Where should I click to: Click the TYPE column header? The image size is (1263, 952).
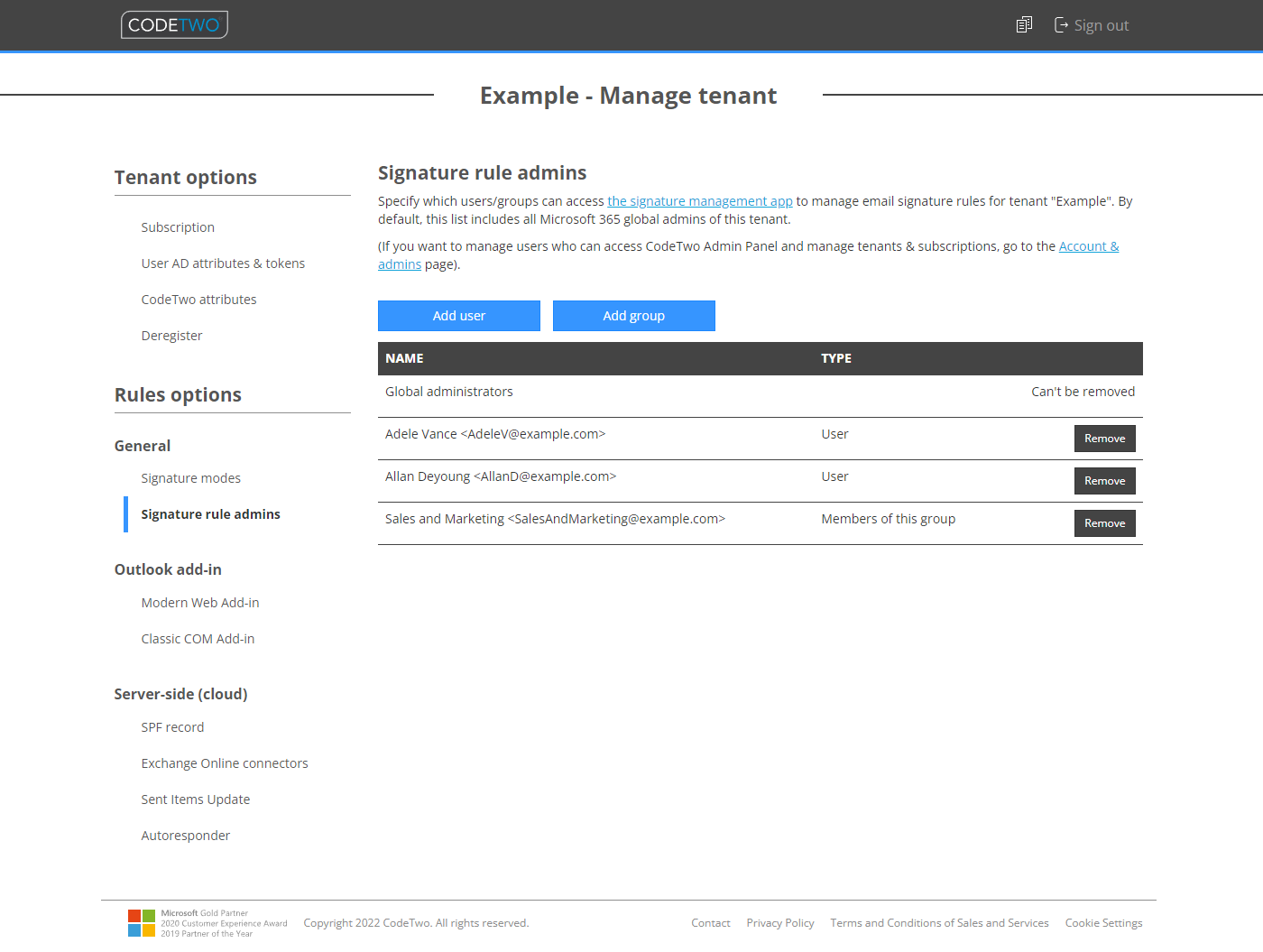836,358
